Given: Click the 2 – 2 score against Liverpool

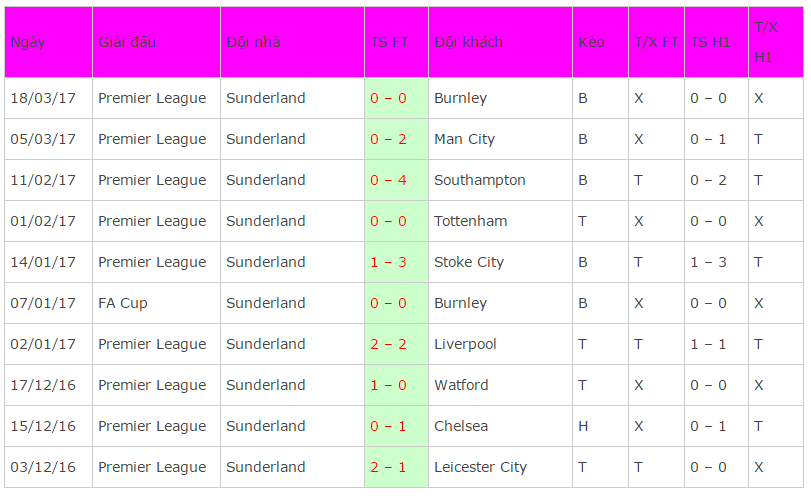Looking at the screenshot, I should tap(388, 344).
